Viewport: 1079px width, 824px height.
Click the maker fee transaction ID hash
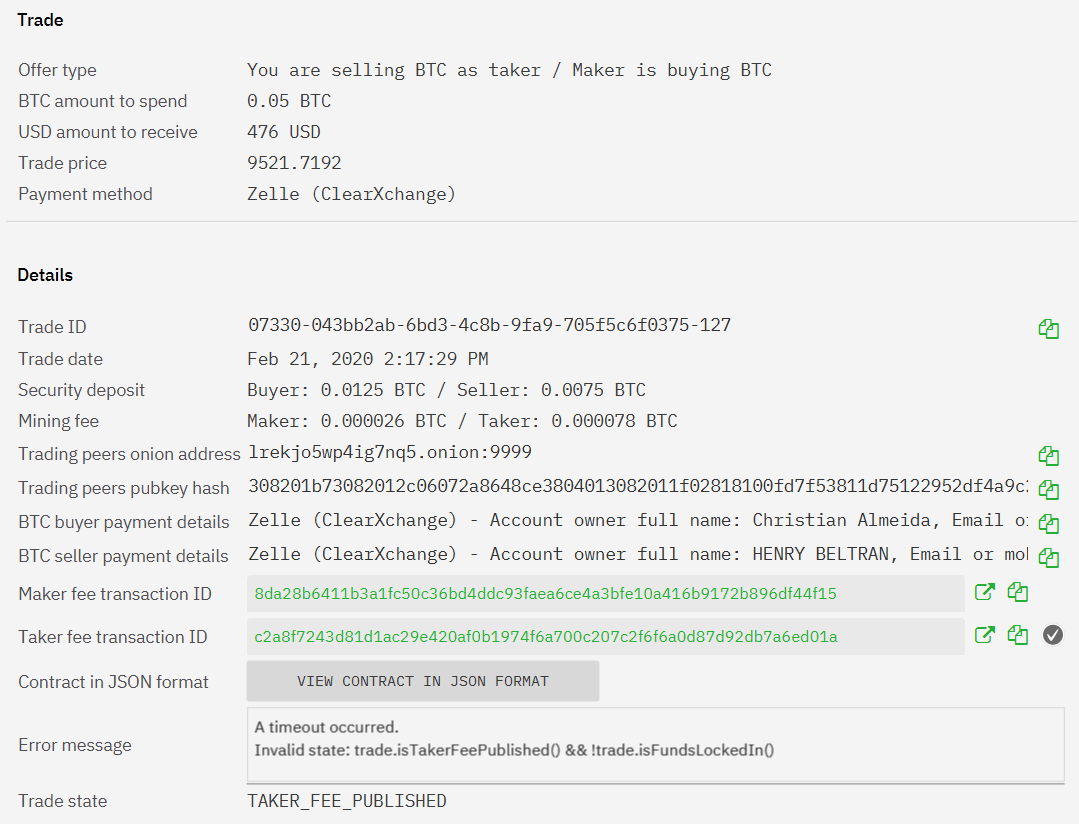click(545, 593)
